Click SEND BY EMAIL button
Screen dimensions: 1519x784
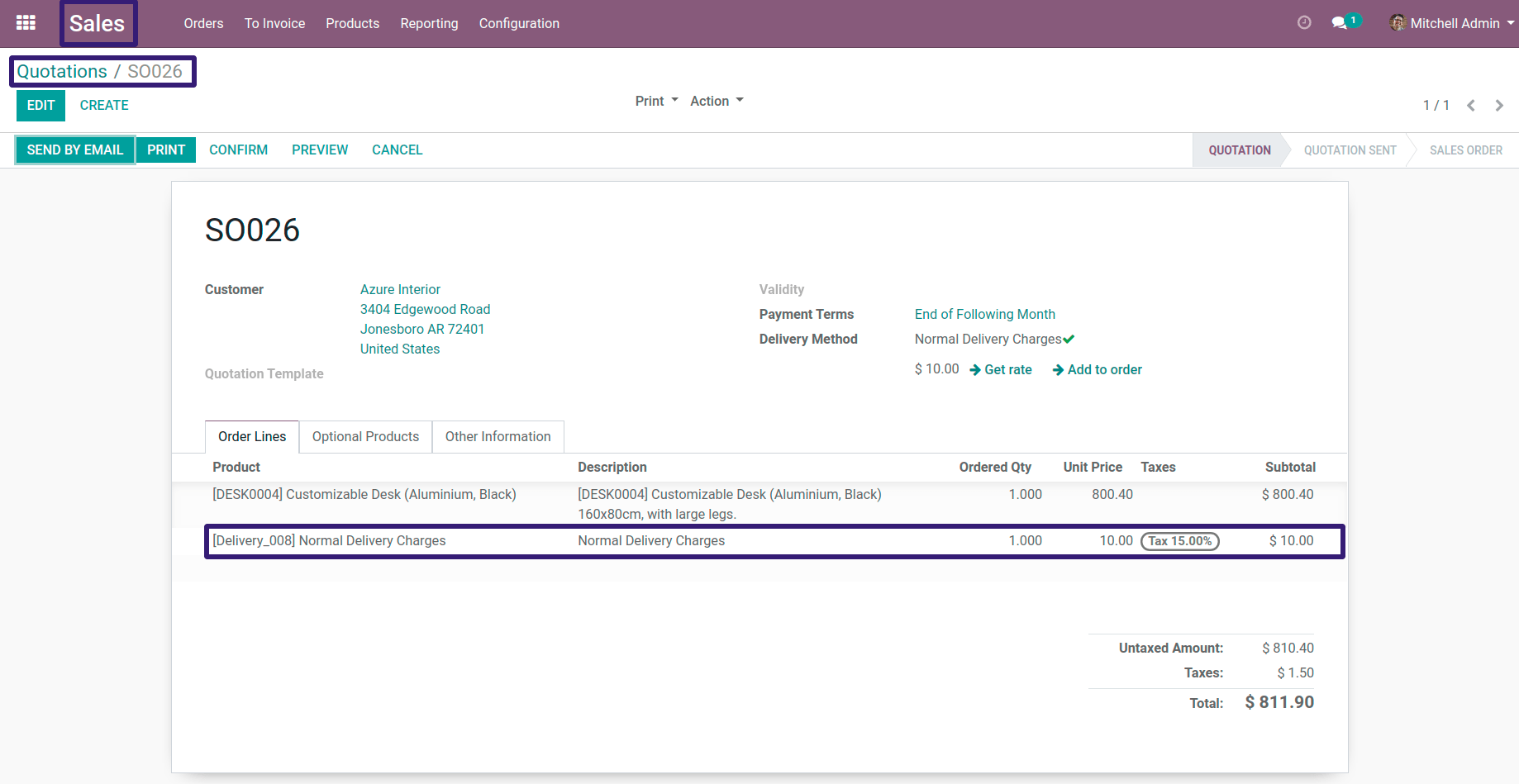(x=75, y=150)
